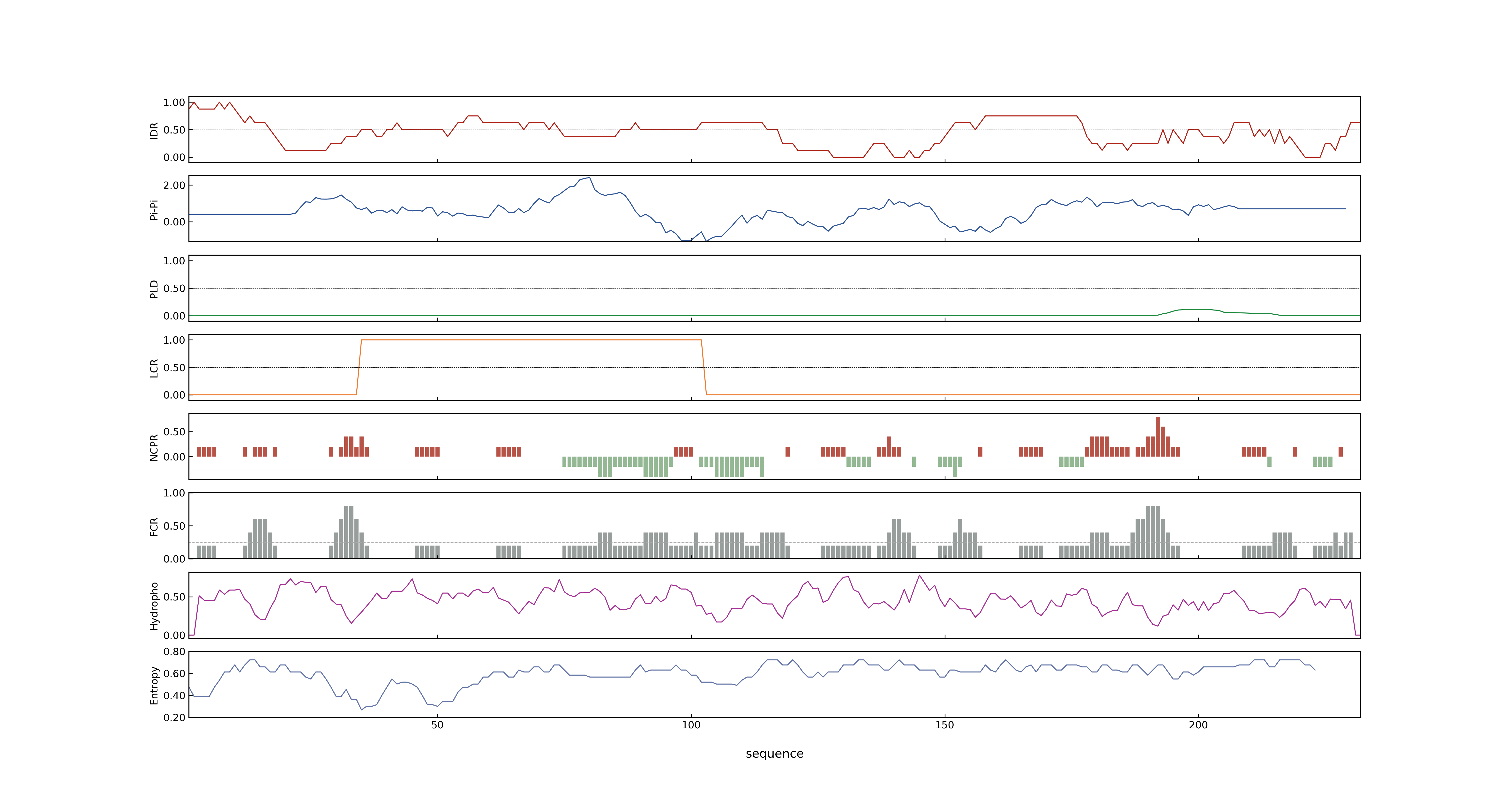Click the x-axis tick label 50

pyautogui.click(x=437, y=725)
